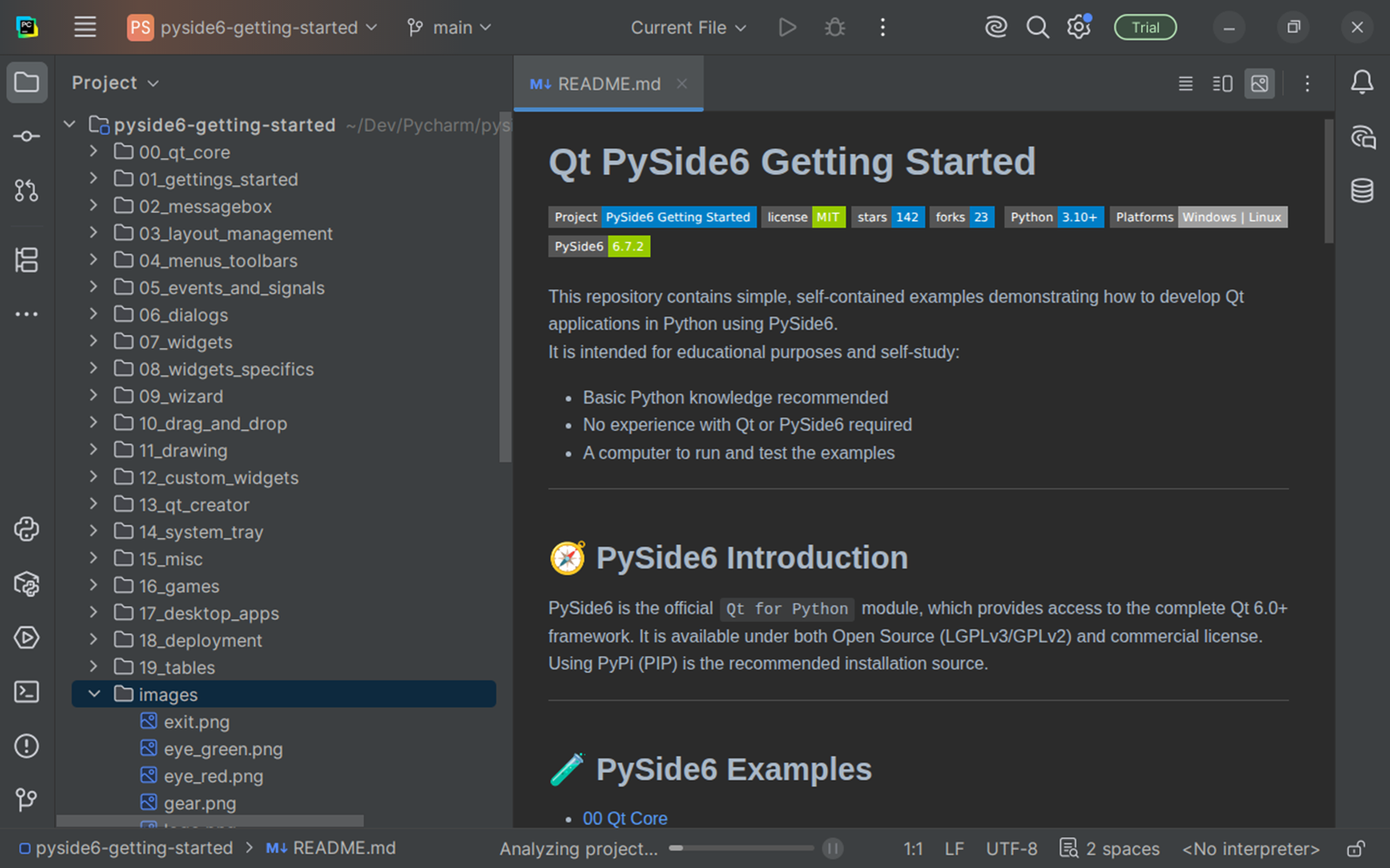Switch Markdown view to editor only
The width and height of the screenshot is (1390, 868).
tap(1186, 84)
